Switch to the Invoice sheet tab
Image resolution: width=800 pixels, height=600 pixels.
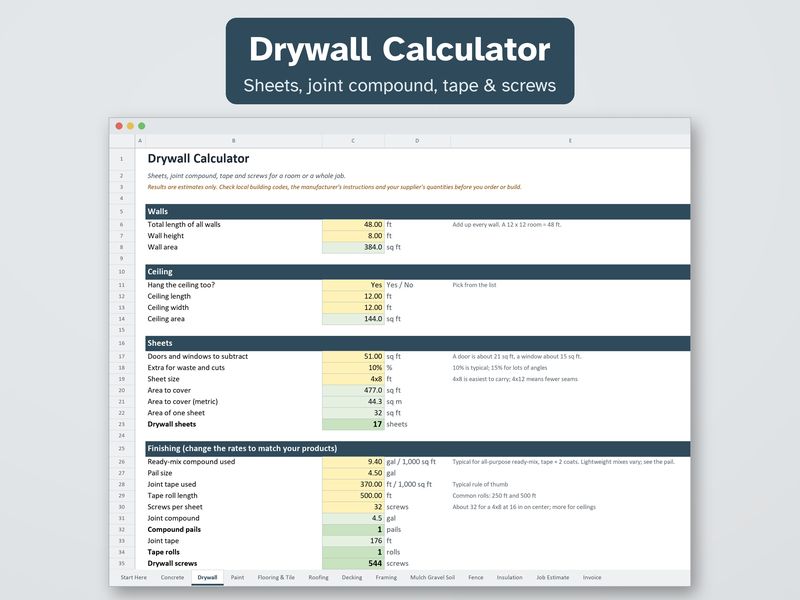tap(592, 578)
